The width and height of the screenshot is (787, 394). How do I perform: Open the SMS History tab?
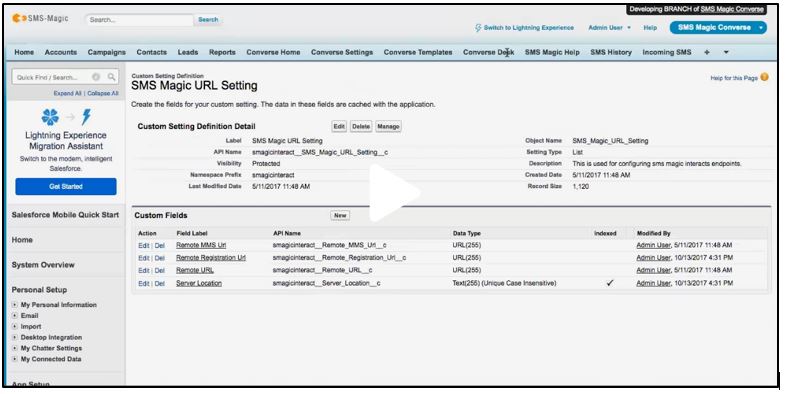click(611, 52)
